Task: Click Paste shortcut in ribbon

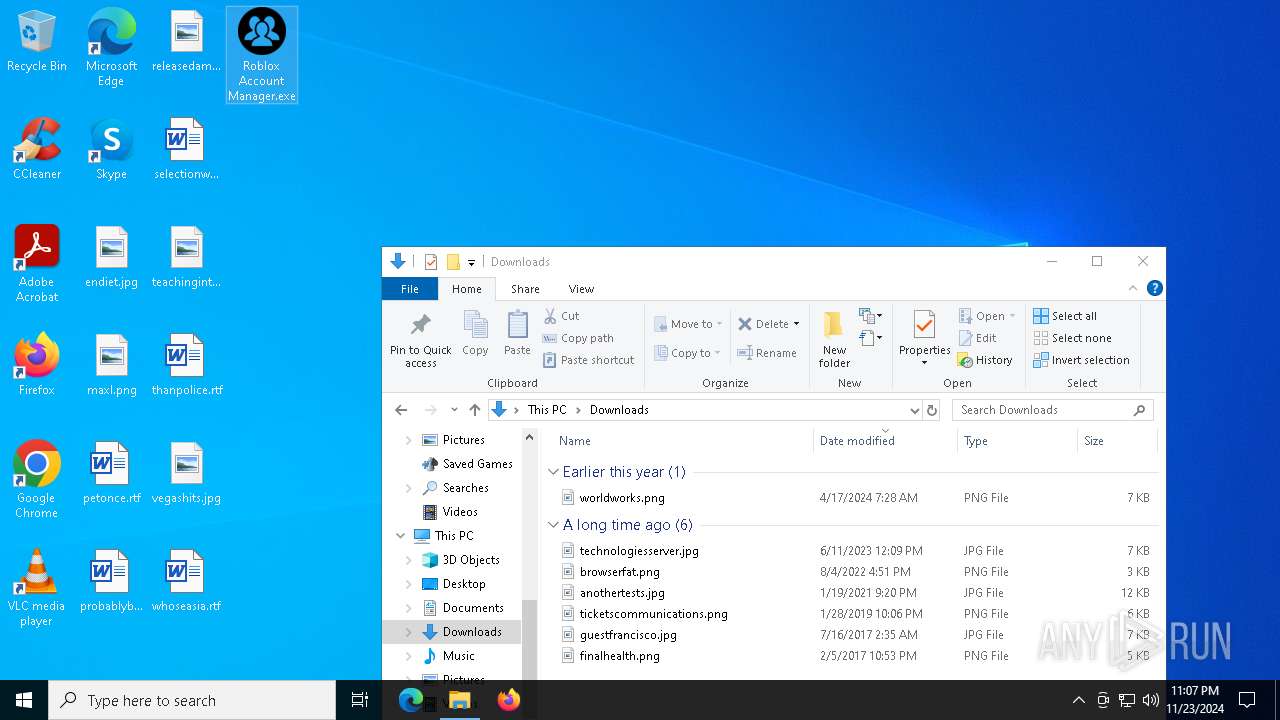Action: [x=588, y=360]
